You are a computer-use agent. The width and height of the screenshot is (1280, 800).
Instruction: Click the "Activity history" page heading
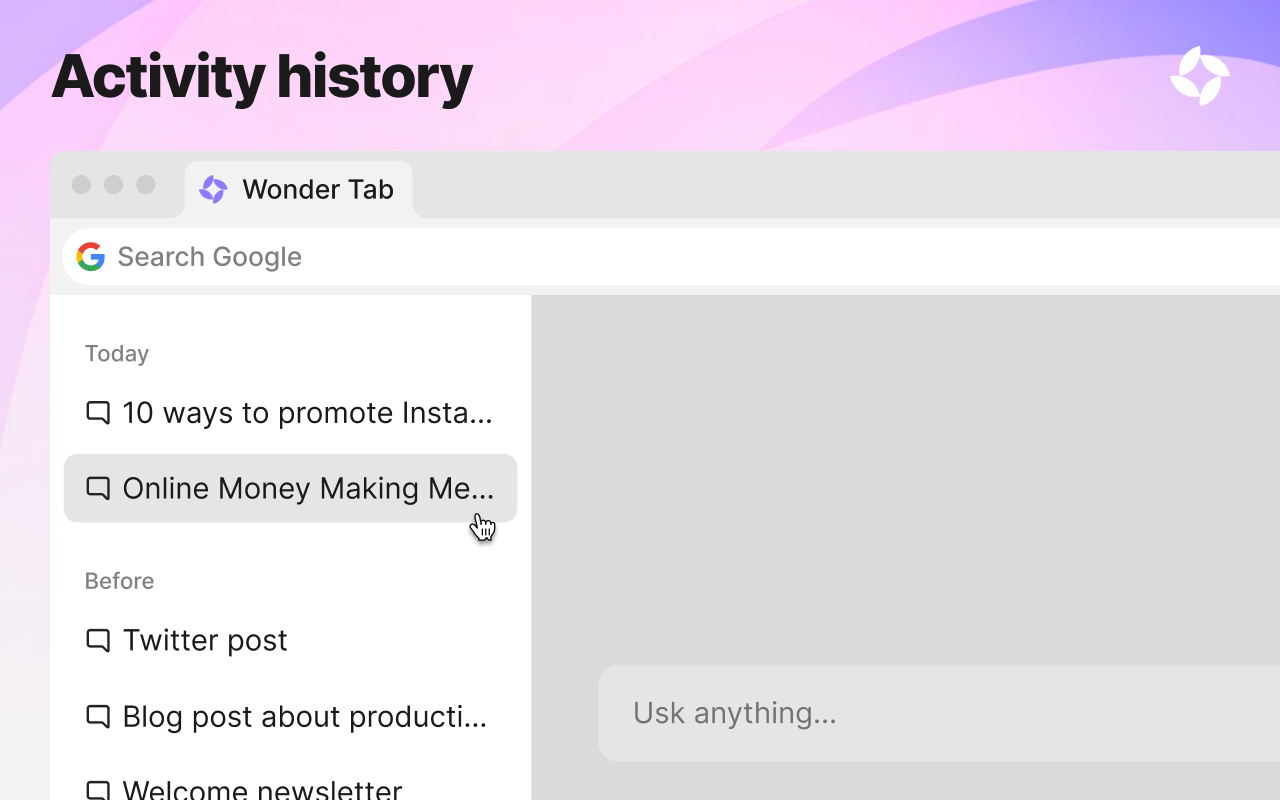pyautogui.click(x=262, y=77)
